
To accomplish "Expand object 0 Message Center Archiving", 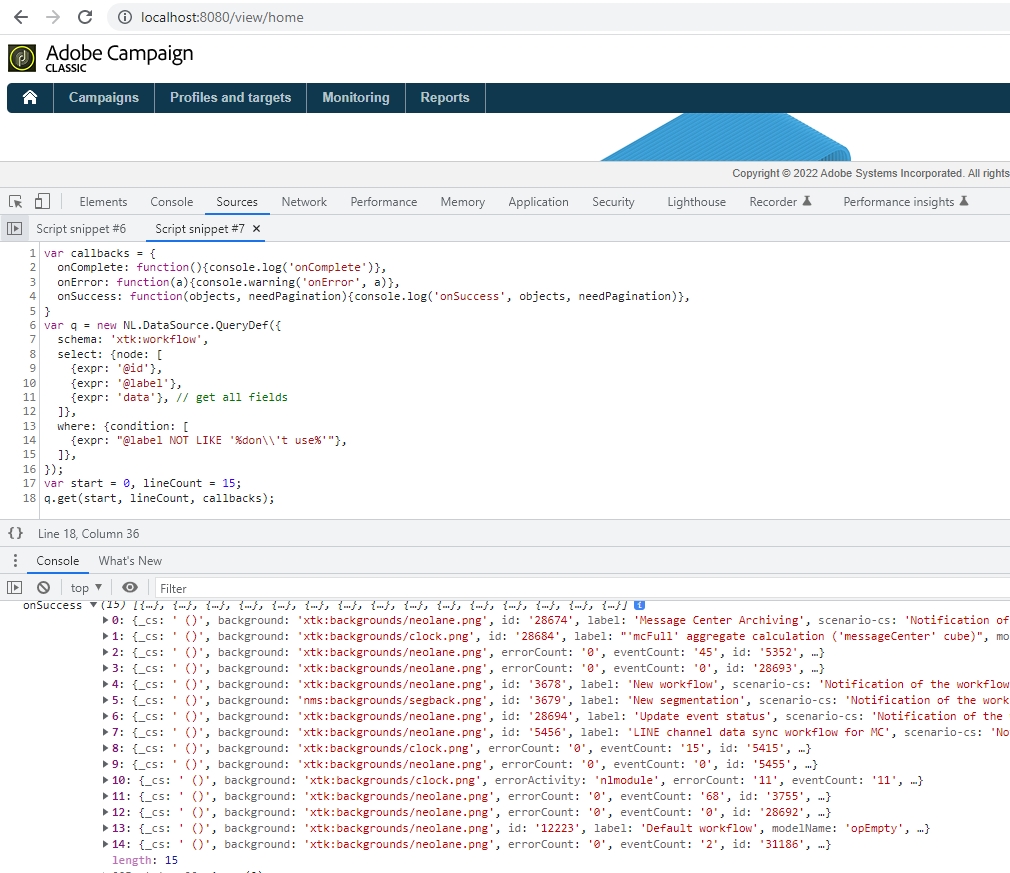I will coord(107,620).
